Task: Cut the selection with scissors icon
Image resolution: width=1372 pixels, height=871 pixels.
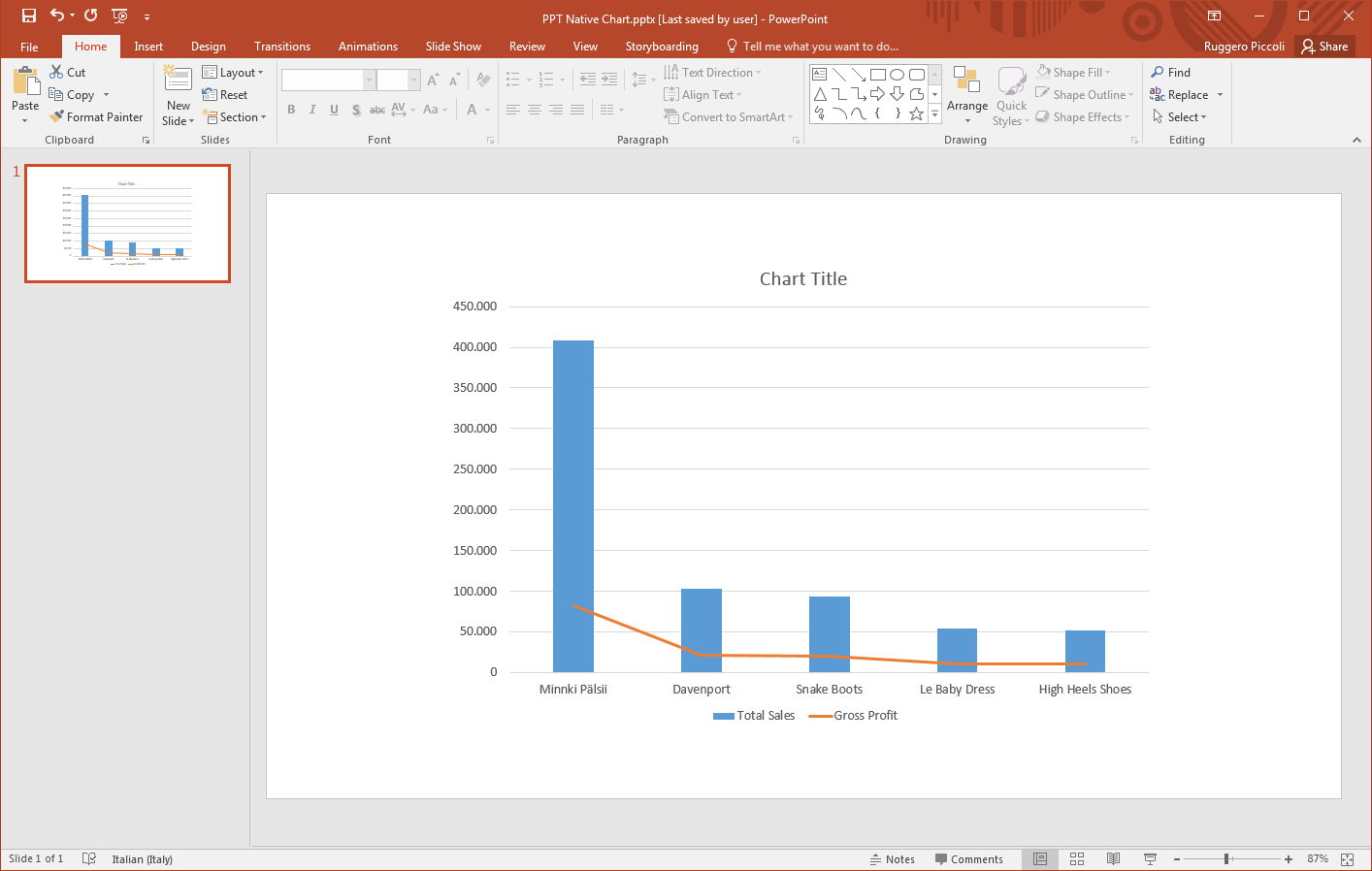Action: [x=68, y=73]
